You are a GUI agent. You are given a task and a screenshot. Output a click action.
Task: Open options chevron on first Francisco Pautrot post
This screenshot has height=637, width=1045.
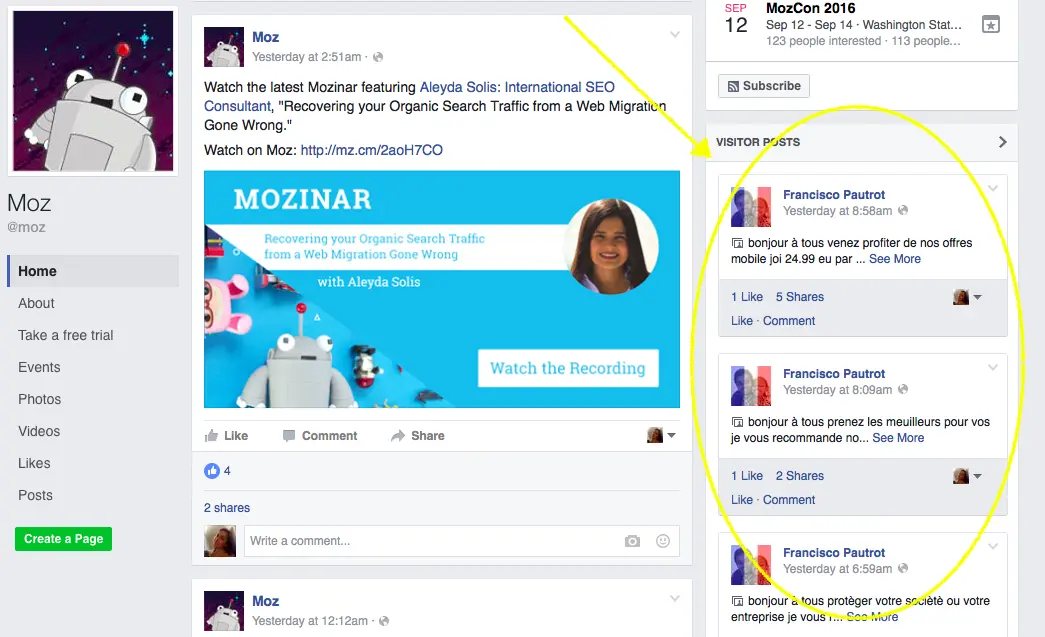click(993, 189)
